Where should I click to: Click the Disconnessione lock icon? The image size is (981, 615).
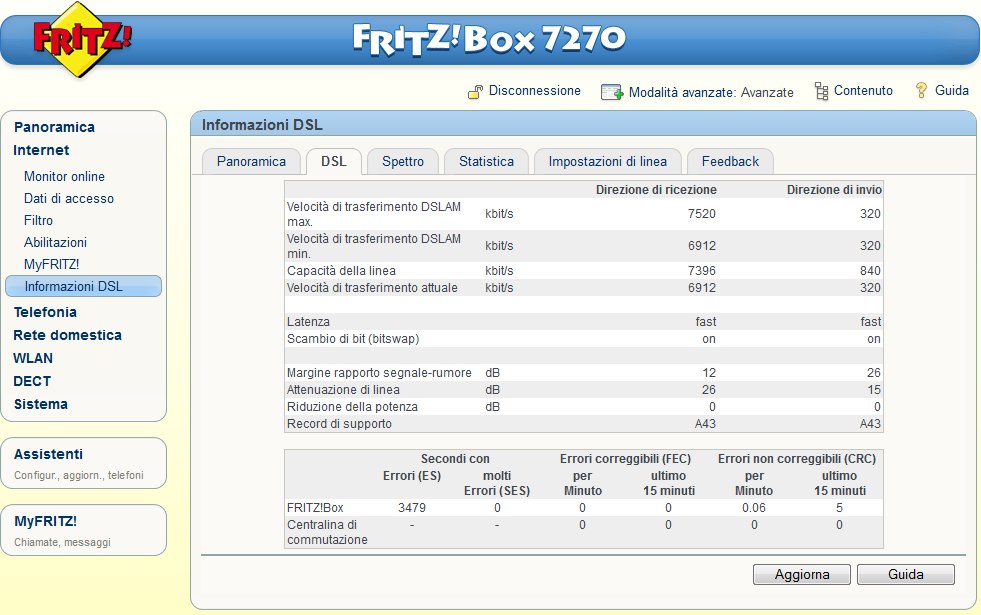[x=476, y=92]
